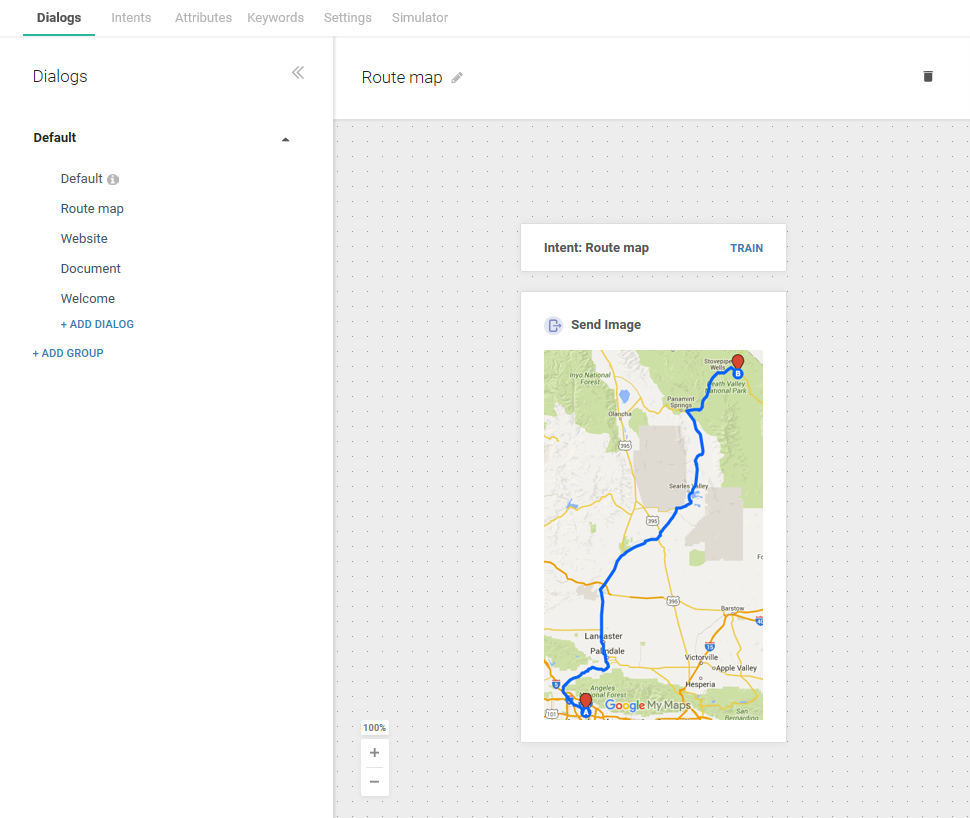Click the Dialogs sidebar heading

click(60, 76)
